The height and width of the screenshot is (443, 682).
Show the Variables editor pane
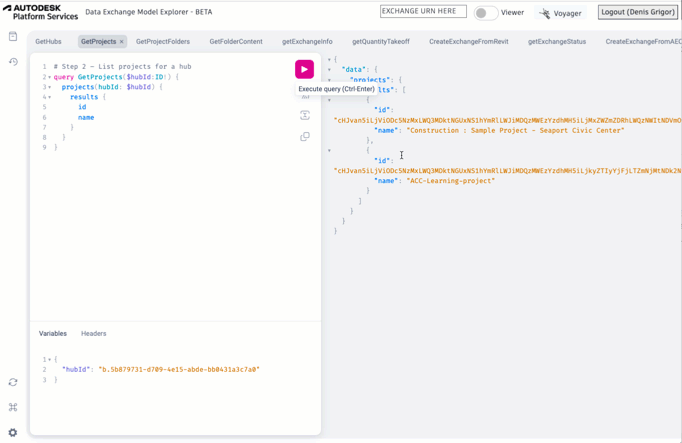53,333
